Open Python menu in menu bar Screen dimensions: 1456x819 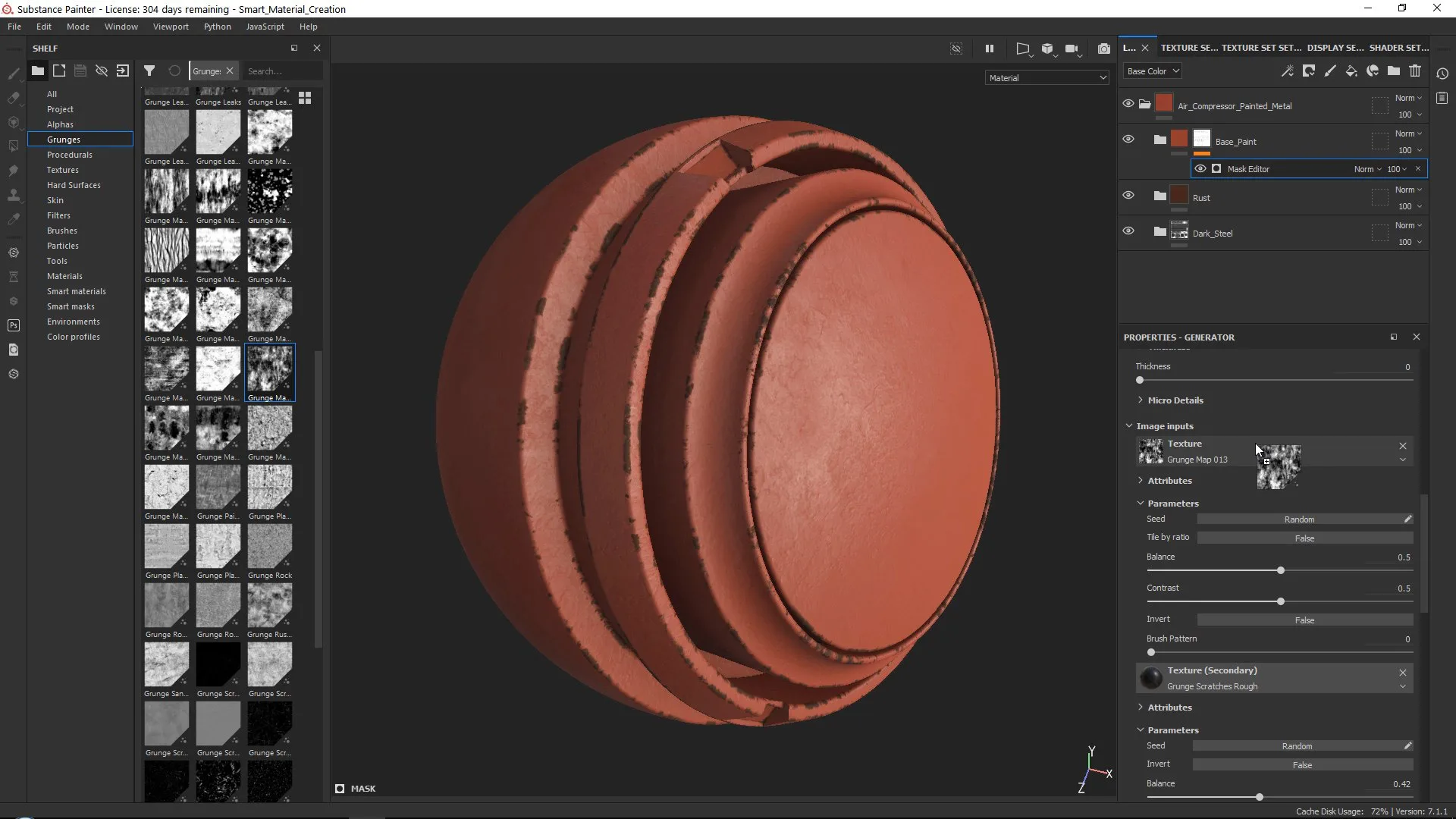point(217,26)
